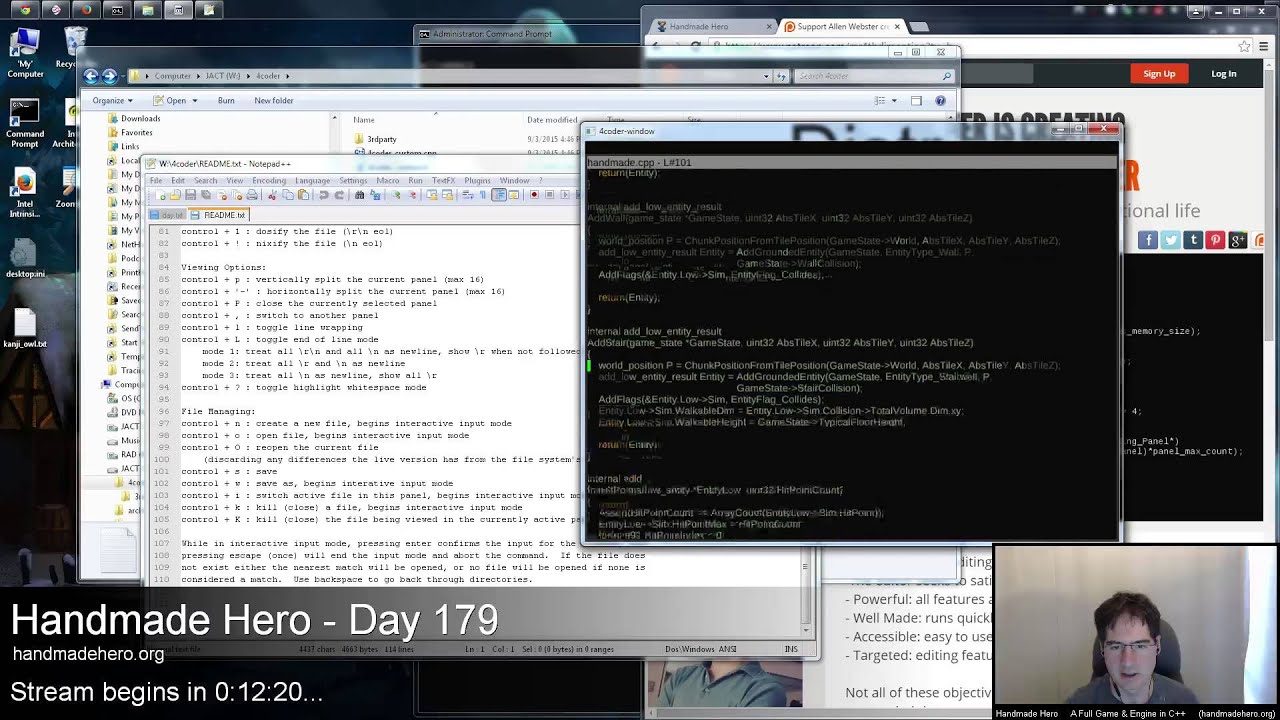Open Notepad++ File menu
The height and width of the screenshot is (720, 1280).
(x=156, y=181)
